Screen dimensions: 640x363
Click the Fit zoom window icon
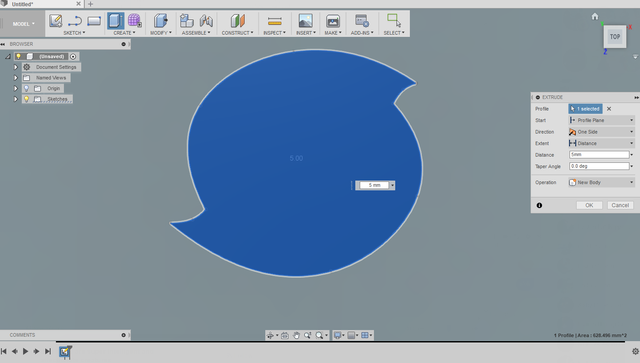coord(319,335)
